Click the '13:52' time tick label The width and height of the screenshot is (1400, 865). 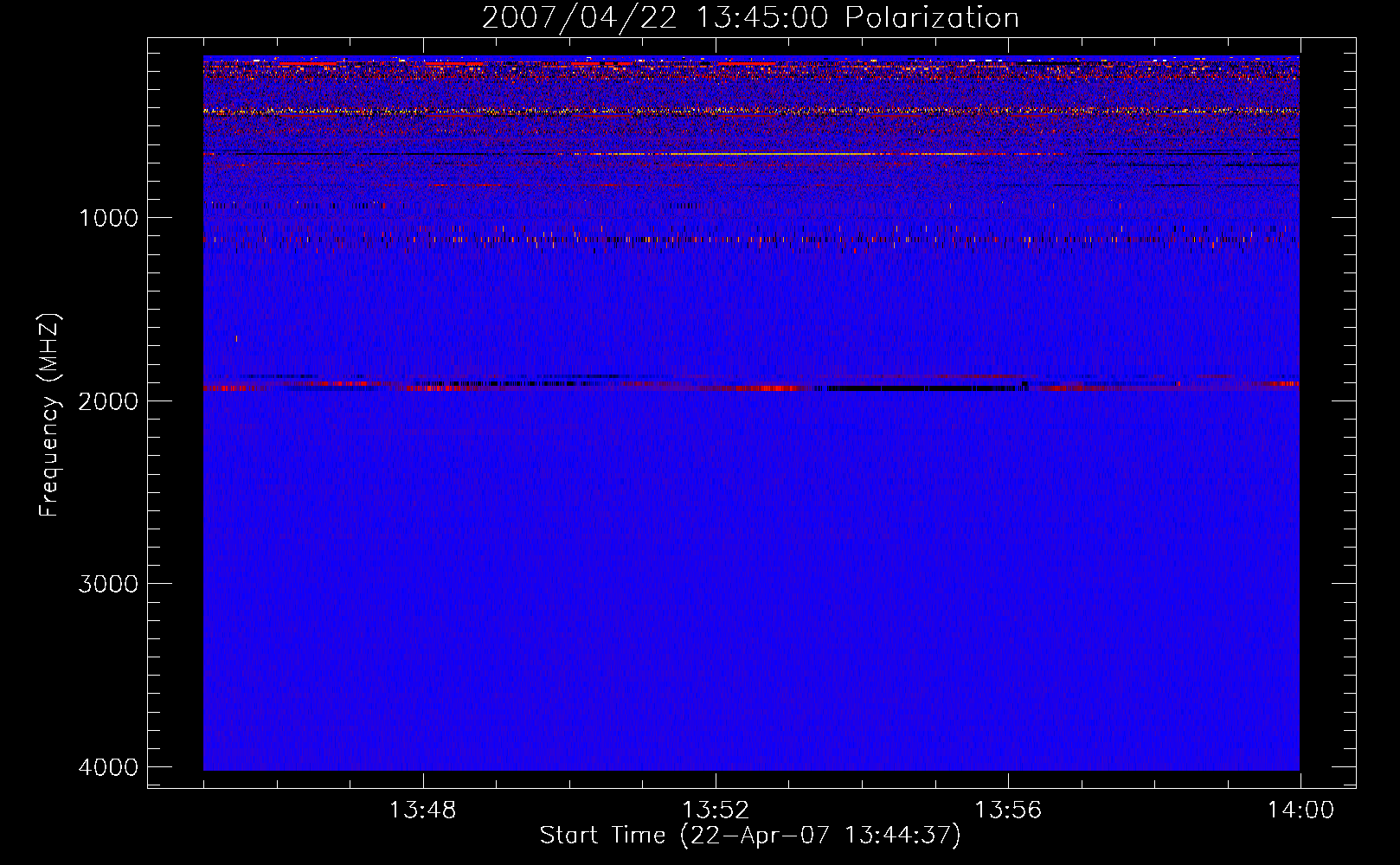[715, 810]
